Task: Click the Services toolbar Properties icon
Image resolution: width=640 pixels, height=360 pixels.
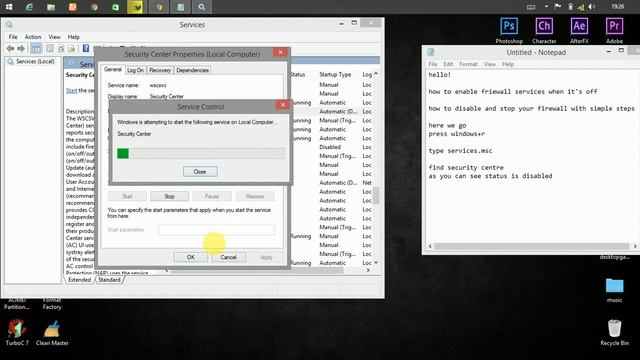Action: [50, 49]
